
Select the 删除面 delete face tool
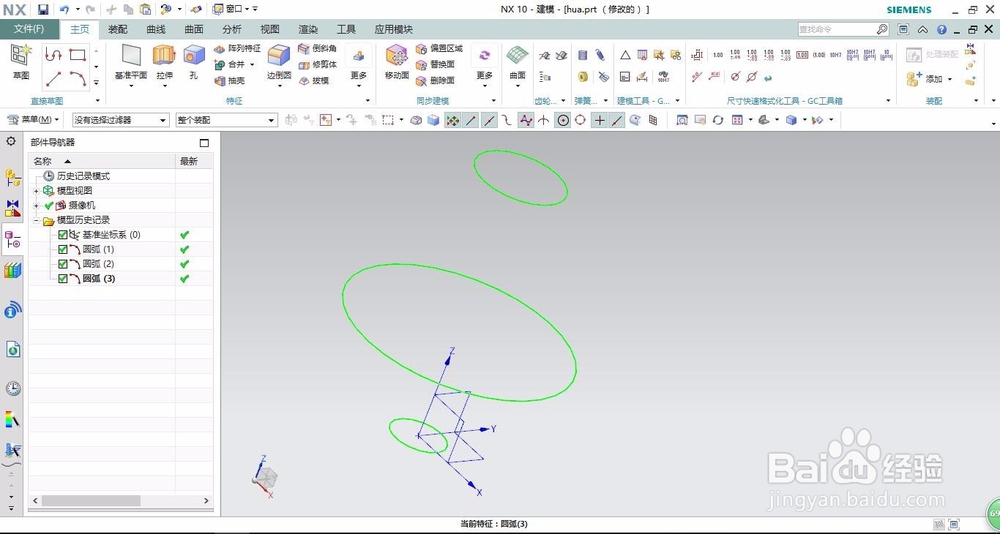(x=435, y=80)
